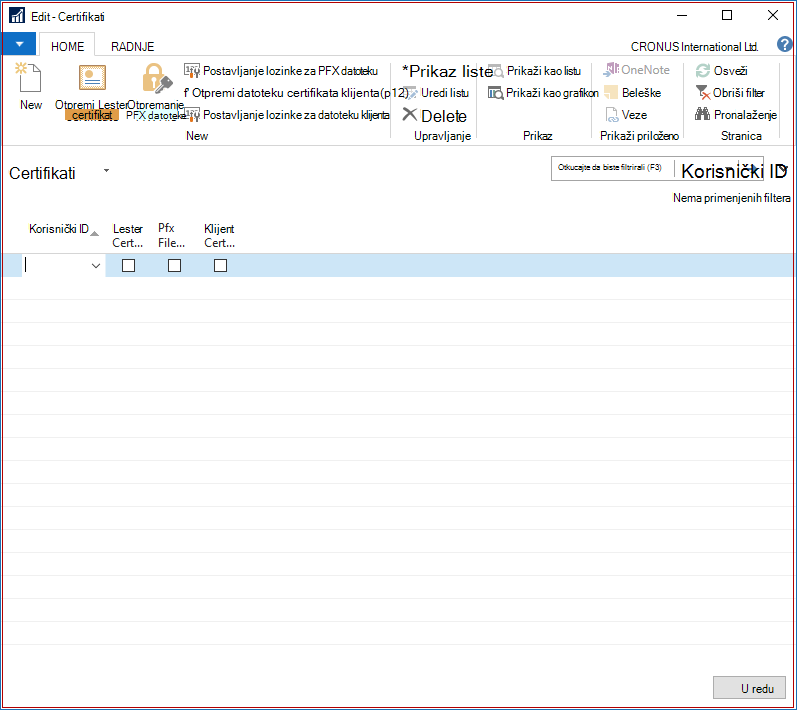Click Pronalaženje binoculars icon
The height and width of the screenshot is (710, 797).
[x=702, y=114]
